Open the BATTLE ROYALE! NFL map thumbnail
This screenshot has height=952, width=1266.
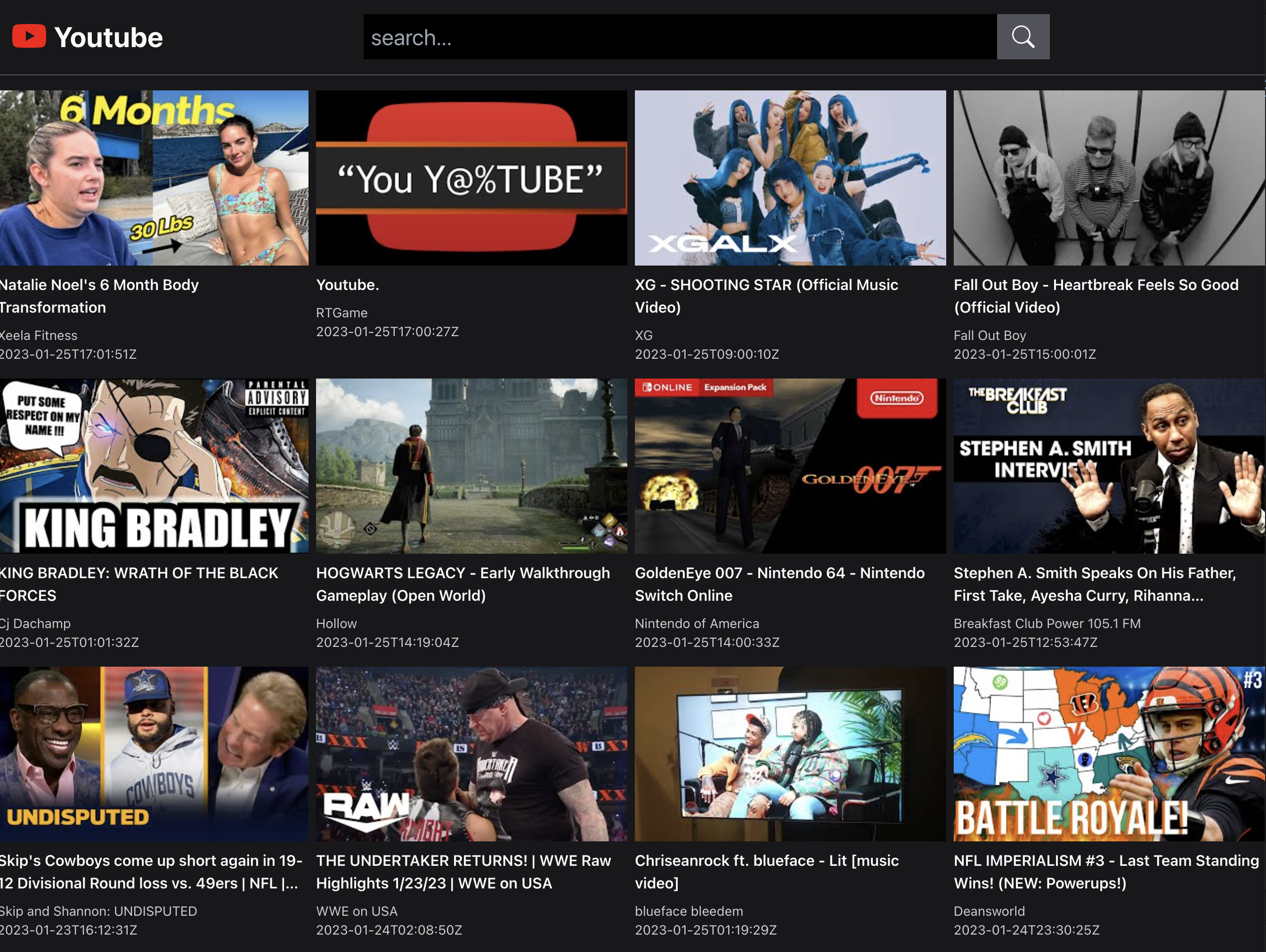1109,754
